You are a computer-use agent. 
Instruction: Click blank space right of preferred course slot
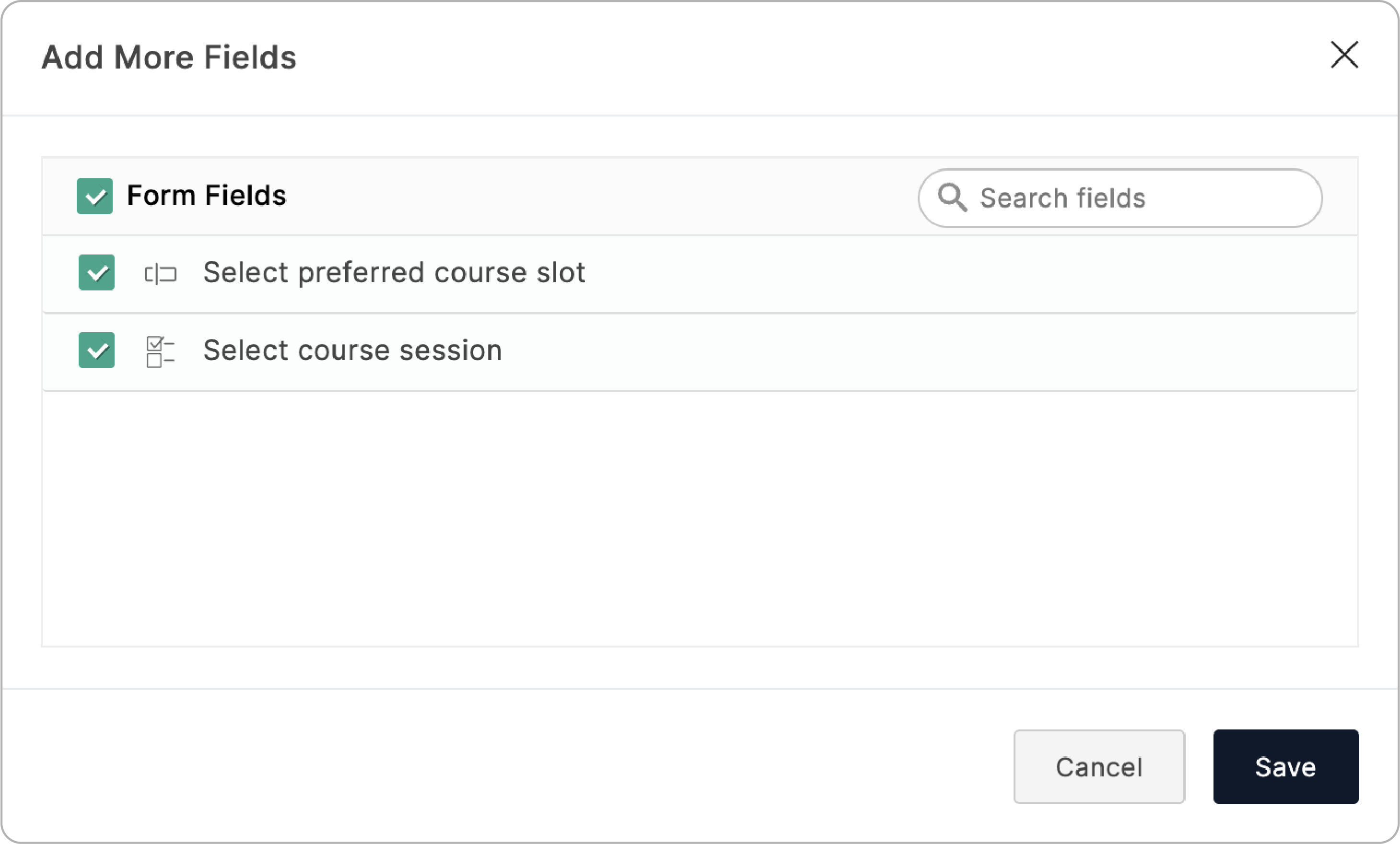[x=966, y=274]
